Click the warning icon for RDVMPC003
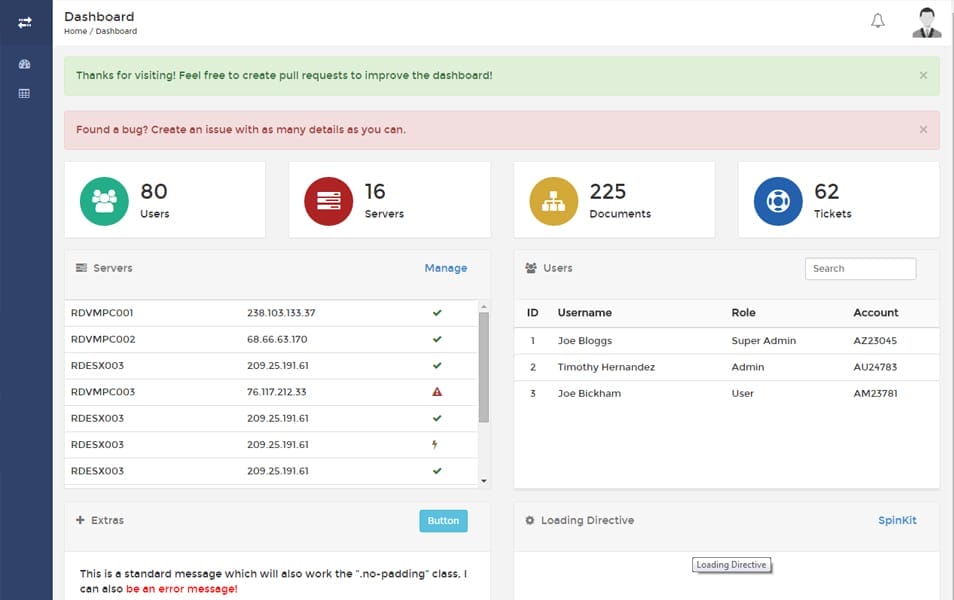This screenshot has height=600, width=954. point(437,392)
